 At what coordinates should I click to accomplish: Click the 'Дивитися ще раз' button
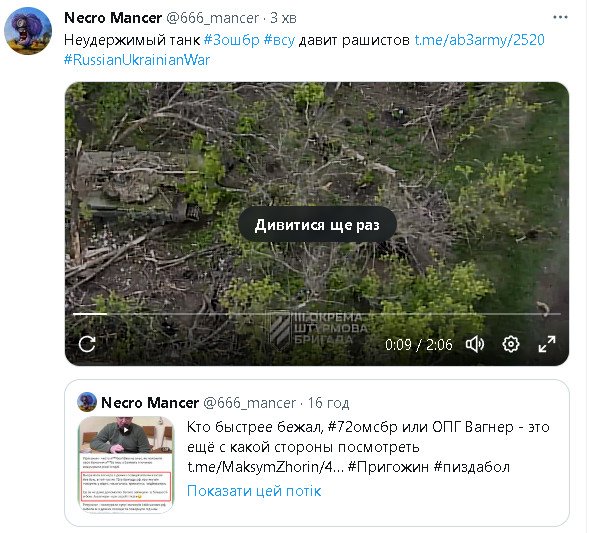click(x=317, y=225)
